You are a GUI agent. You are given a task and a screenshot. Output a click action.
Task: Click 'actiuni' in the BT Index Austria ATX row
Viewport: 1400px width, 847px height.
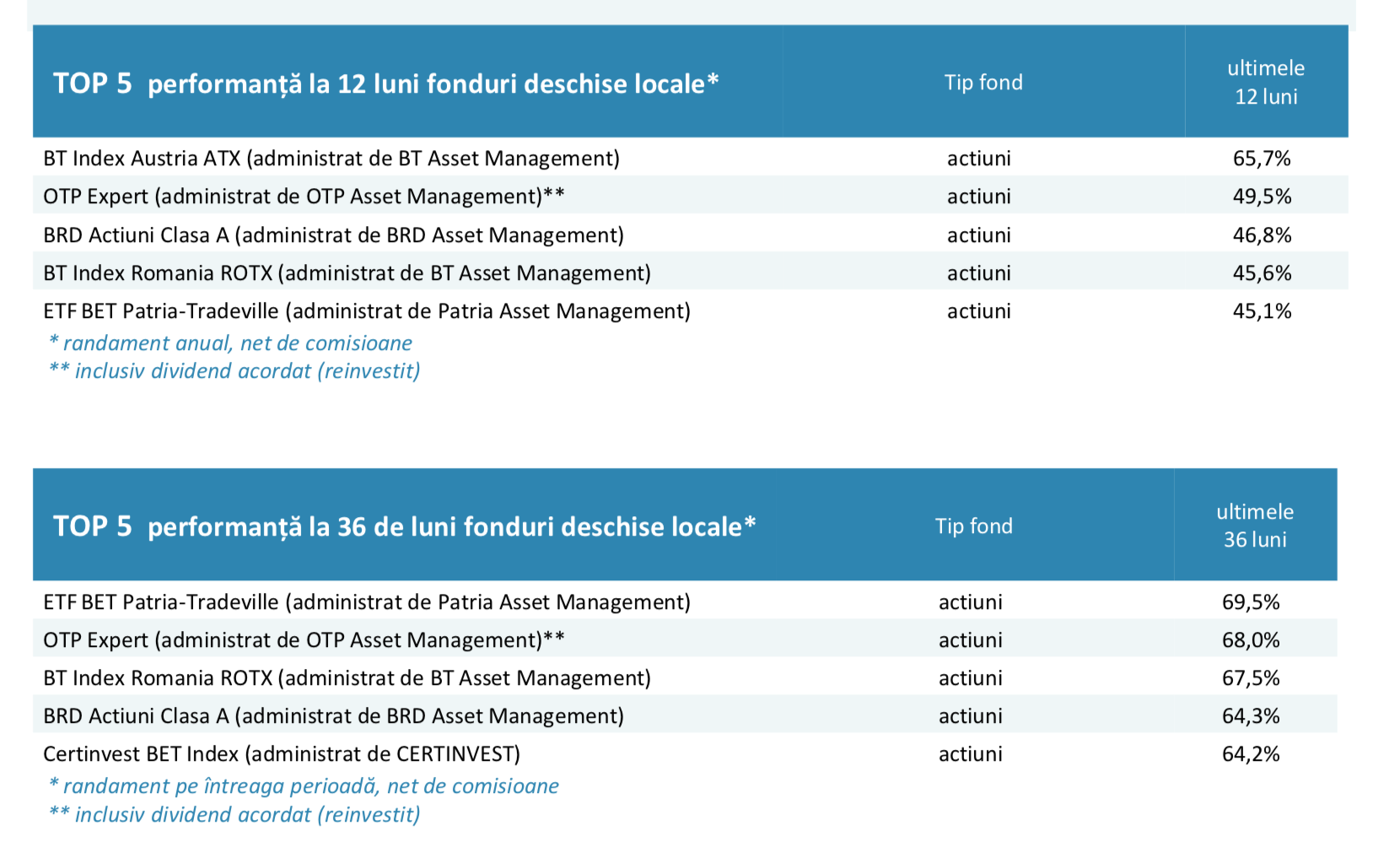[x=978, y=159]
